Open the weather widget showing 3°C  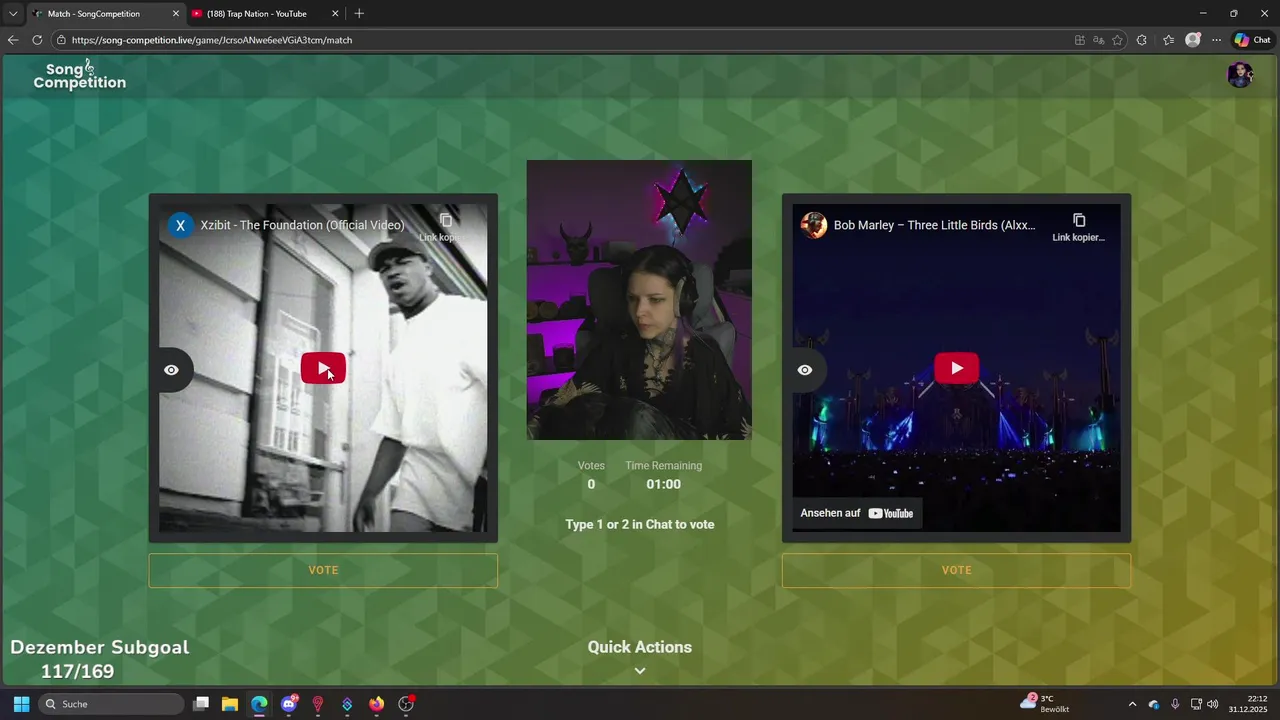(1045, 704)
